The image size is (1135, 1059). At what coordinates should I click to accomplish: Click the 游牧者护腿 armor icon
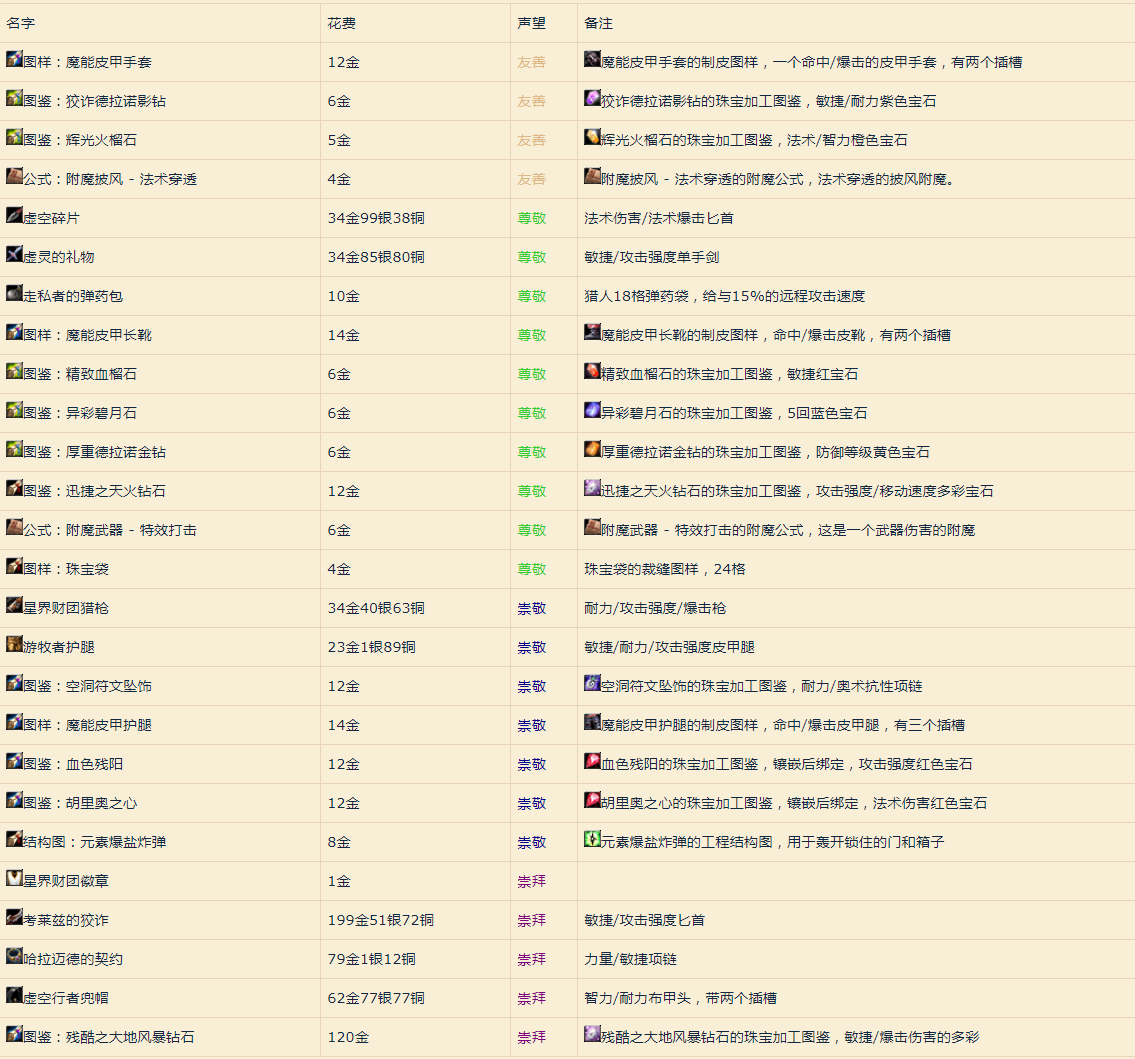tap(14, 645)
